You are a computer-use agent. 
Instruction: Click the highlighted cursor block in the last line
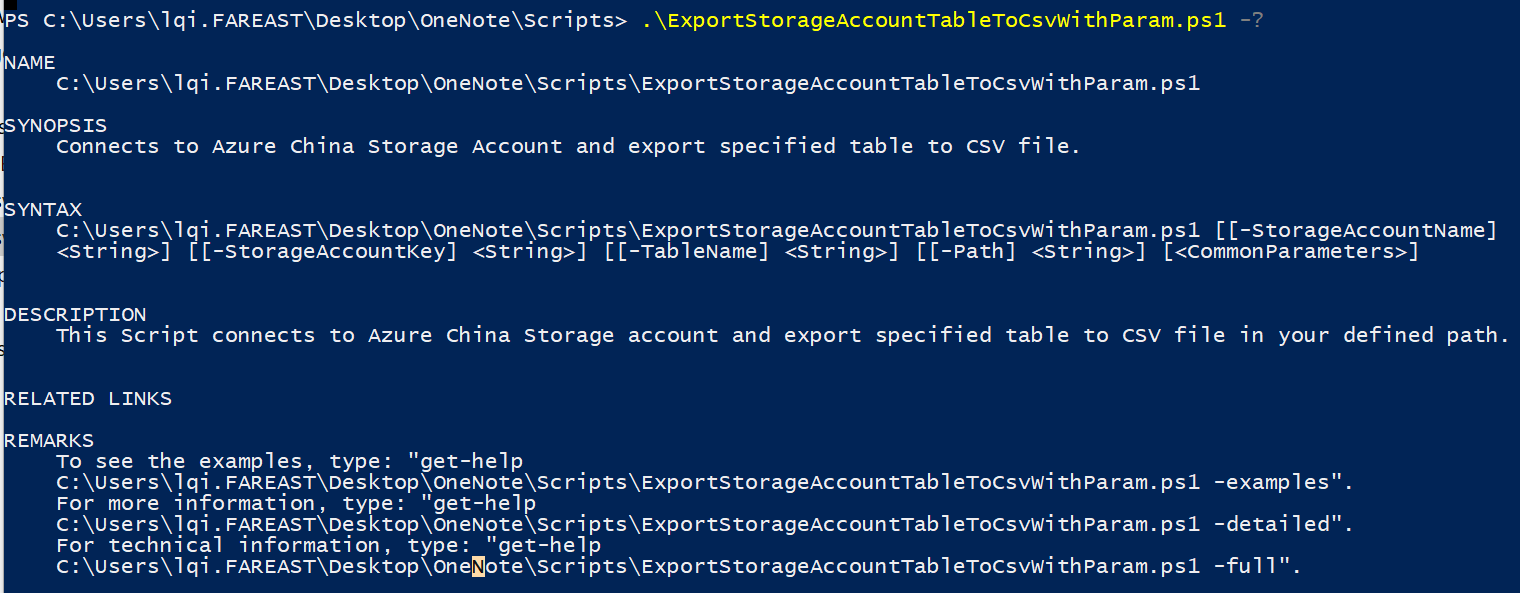point(478,567)
